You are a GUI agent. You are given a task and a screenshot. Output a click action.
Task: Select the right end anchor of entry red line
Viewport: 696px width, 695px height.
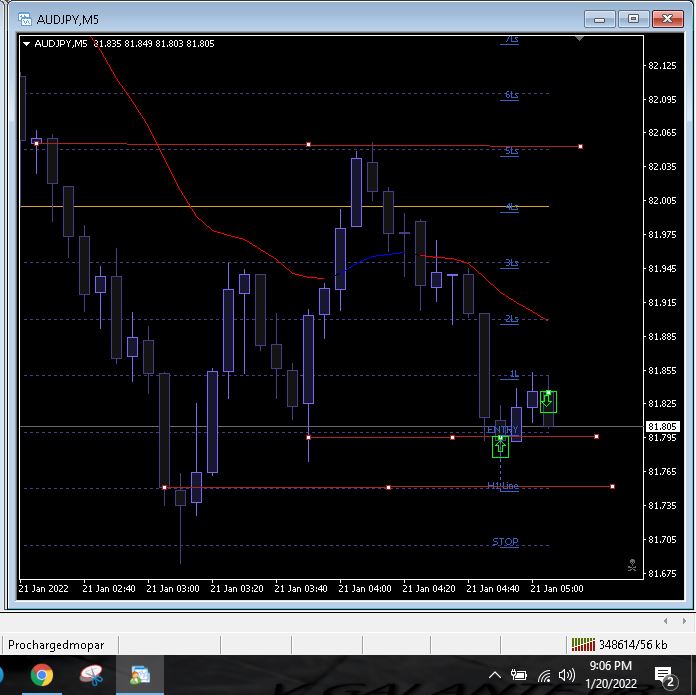(x=596, y=437)
